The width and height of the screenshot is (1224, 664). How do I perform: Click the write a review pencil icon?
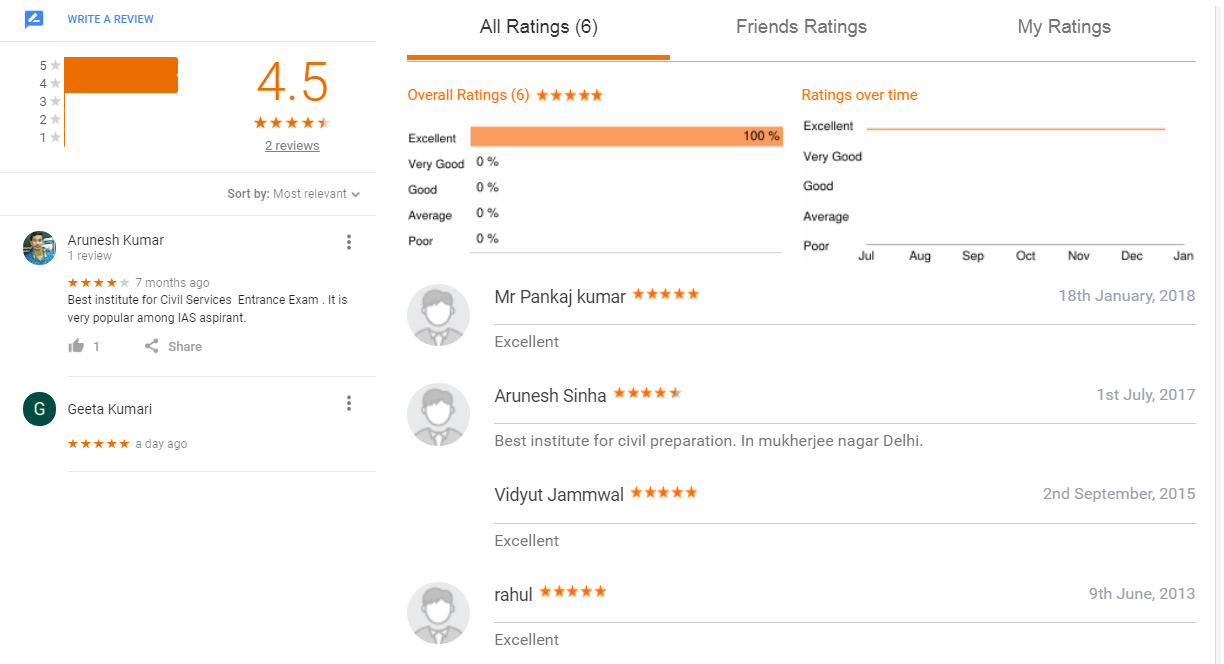34,19
